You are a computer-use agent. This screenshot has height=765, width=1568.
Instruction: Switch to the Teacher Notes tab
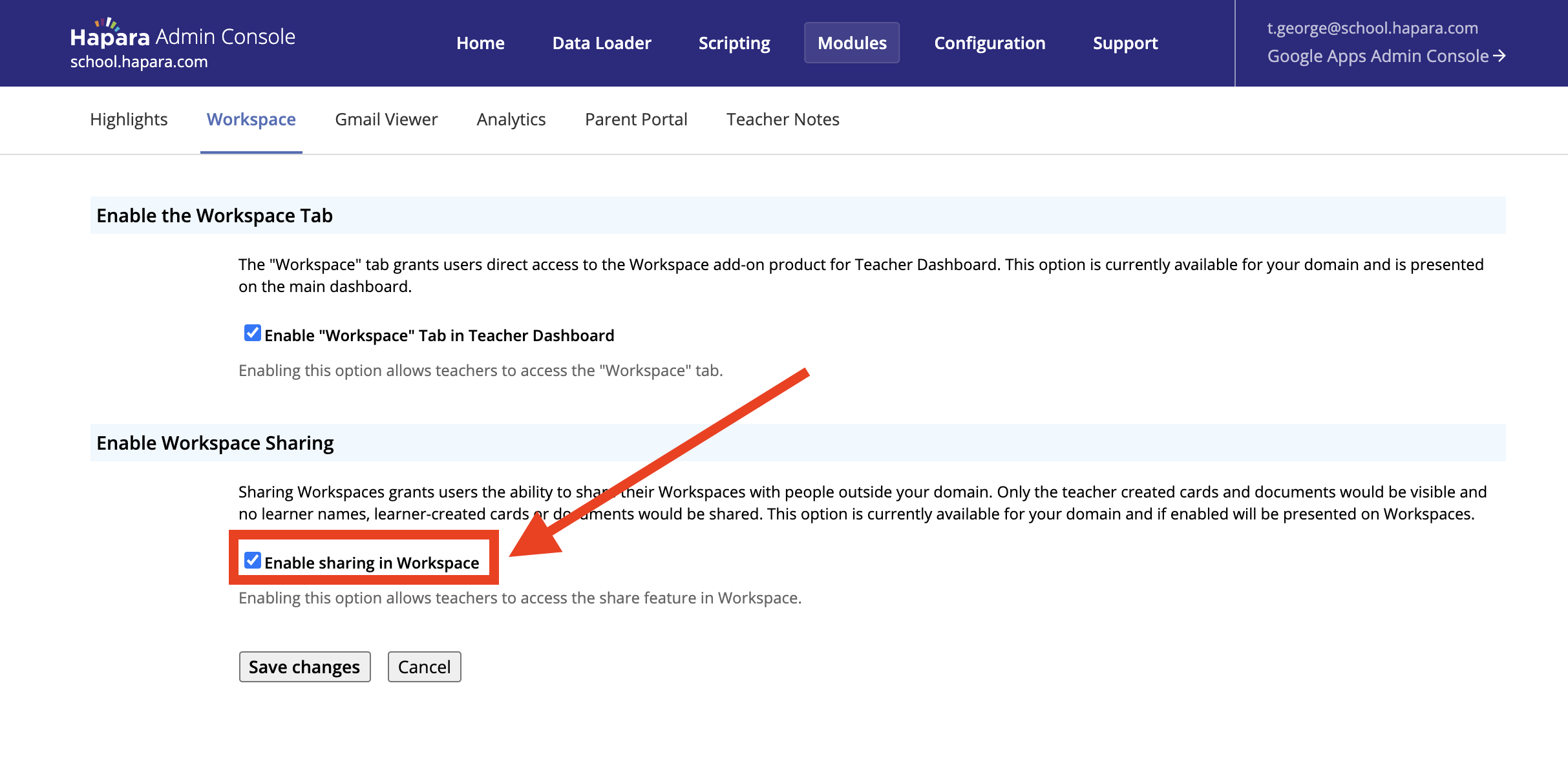click(x=783, y=120)
